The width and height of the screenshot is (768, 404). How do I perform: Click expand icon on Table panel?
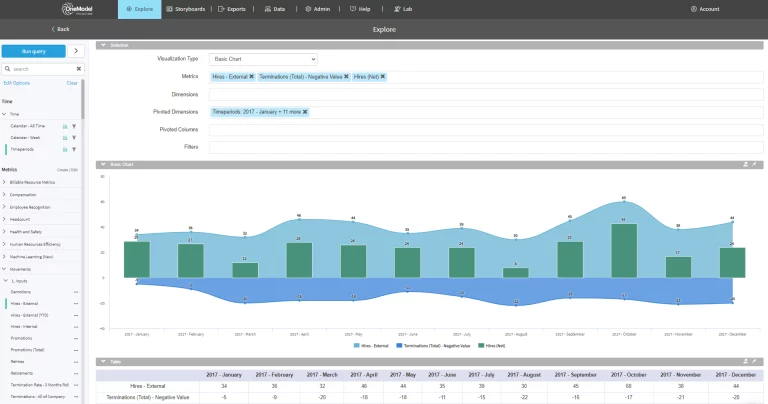754,361
